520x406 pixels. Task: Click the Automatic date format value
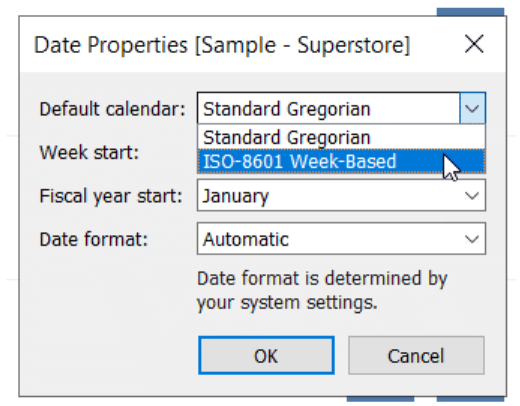point(246,239)
